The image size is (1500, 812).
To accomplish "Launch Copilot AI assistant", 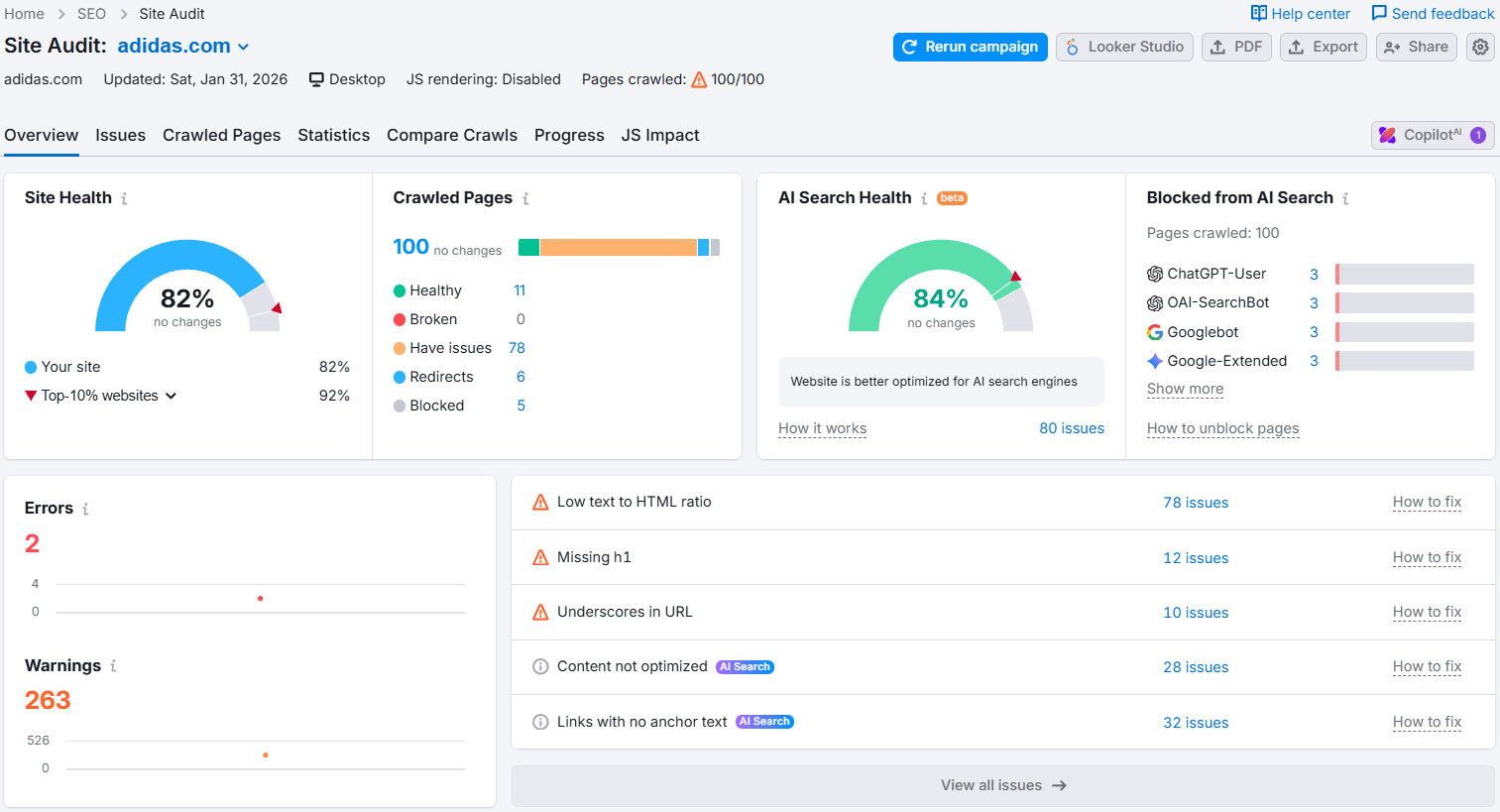I will (x=1432, y=135).
